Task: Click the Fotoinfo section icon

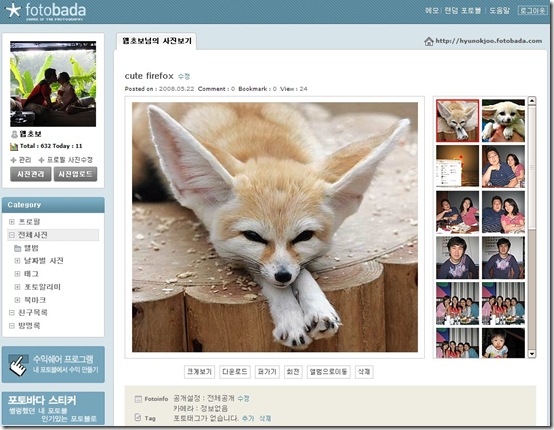Action: pos(138,399)
